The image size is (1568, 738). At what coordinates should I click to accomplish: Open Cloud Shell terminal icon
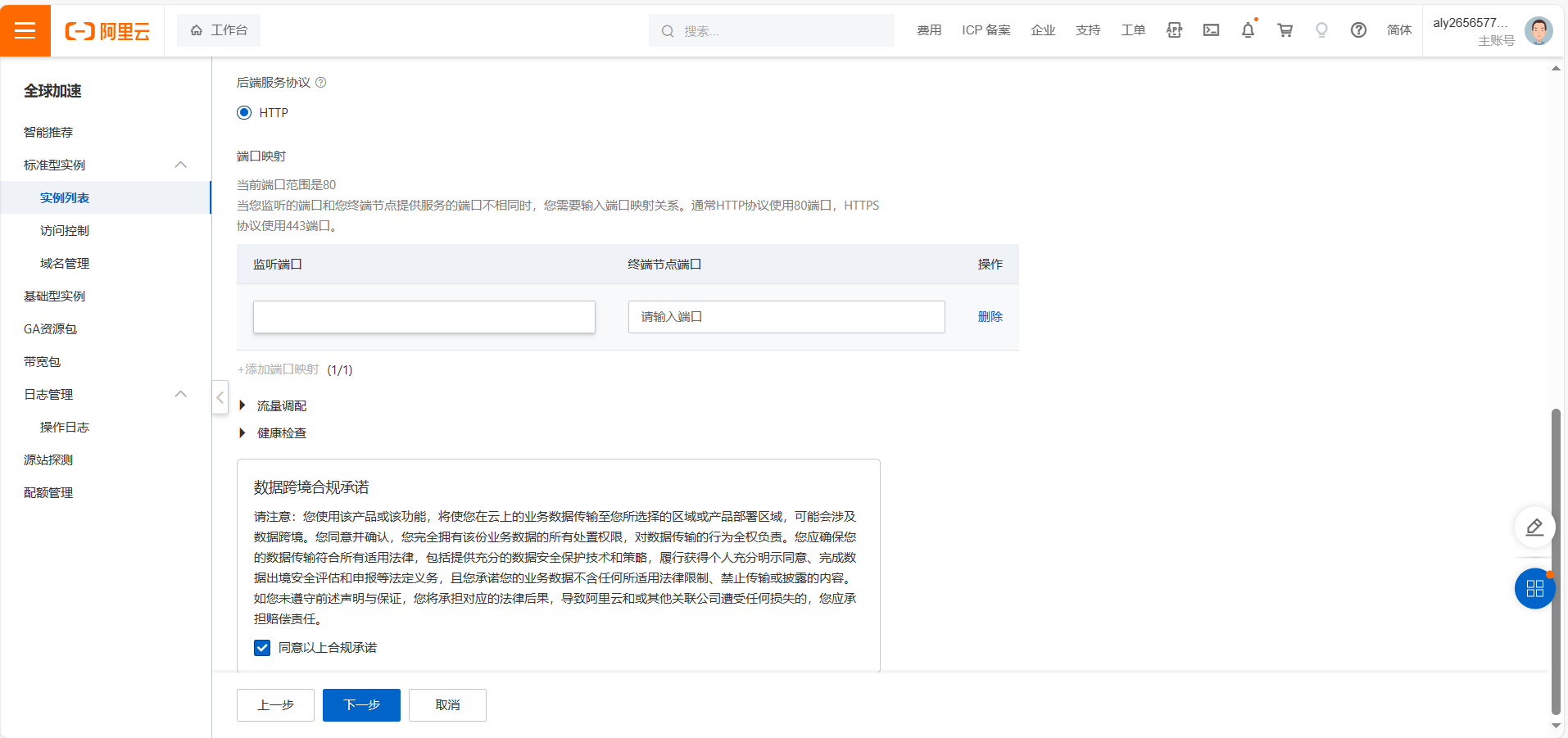1211,30
